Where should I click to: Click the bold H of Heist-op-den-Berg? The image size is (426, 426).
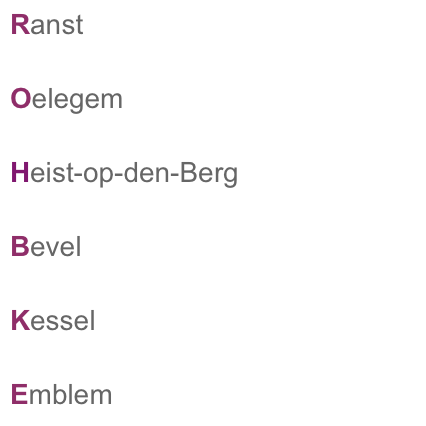(20, 172)
